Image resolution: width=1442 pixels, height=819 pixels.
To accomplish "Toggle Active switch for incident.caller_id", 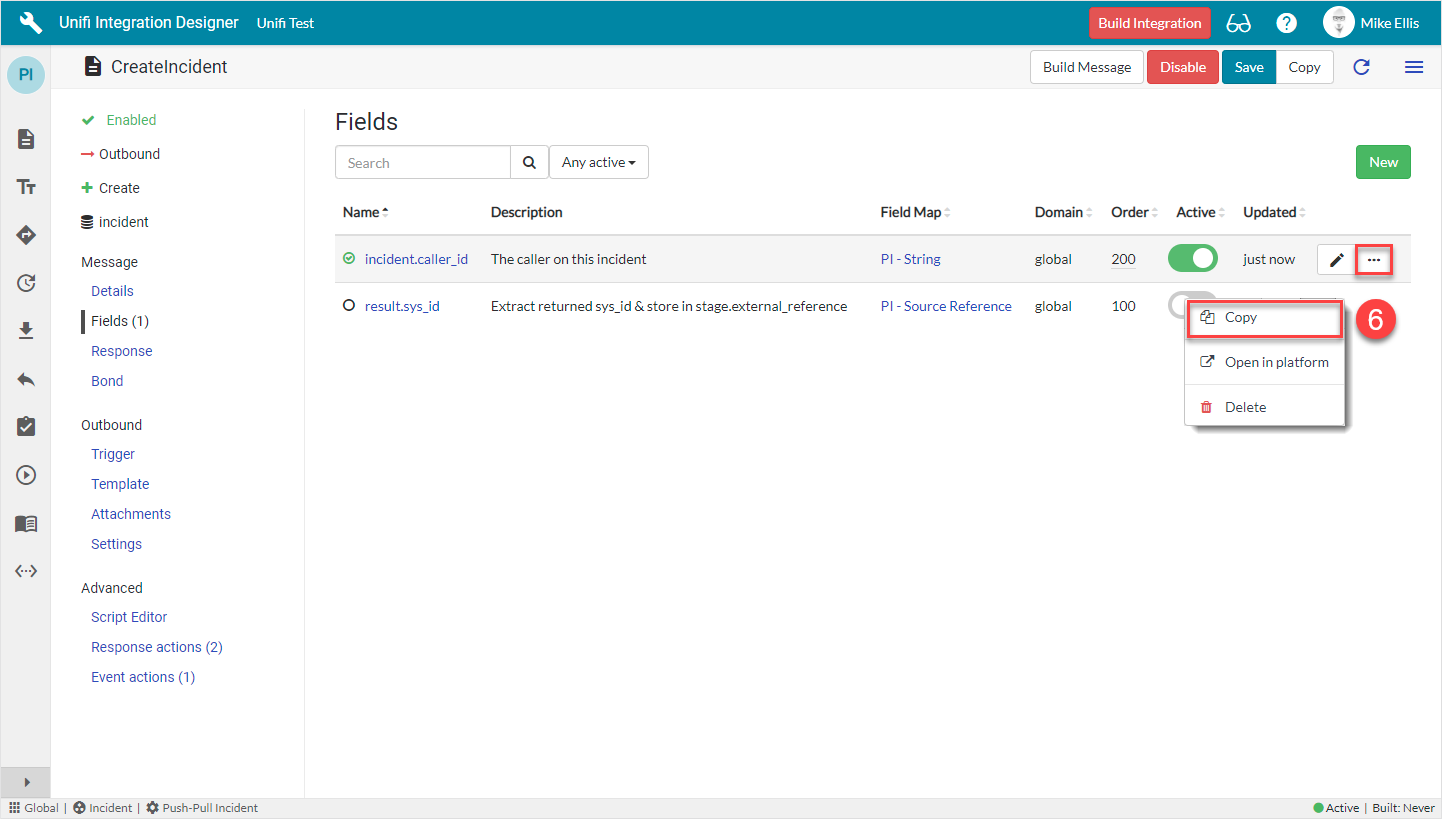I will 1192,259.
